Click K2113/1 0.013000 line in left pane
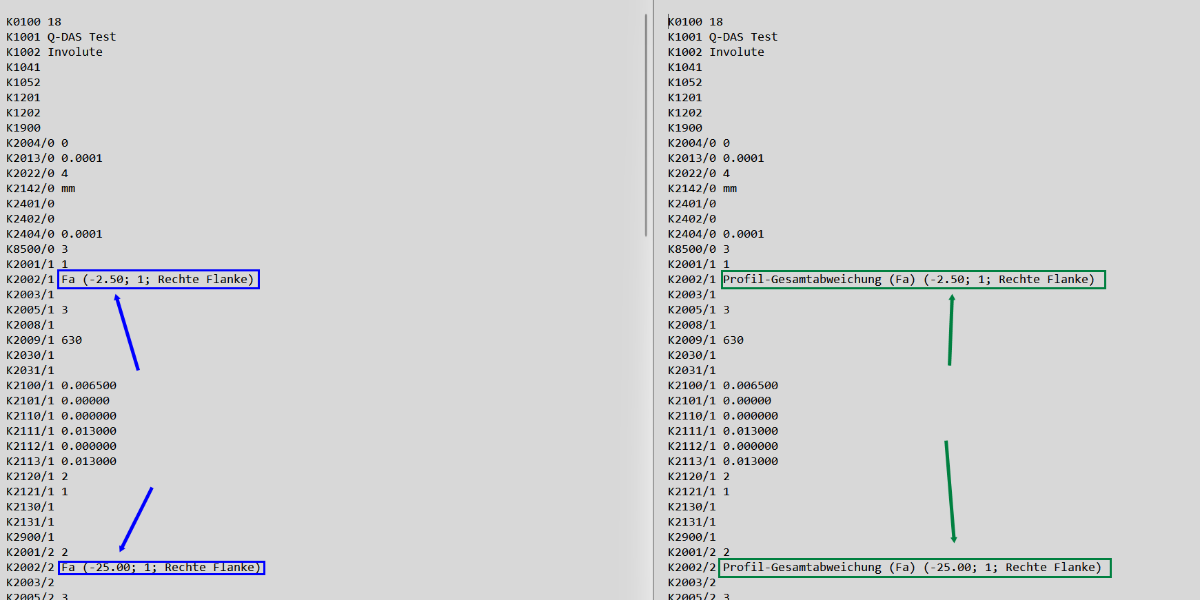1200x600 pixels. point(61,462)
